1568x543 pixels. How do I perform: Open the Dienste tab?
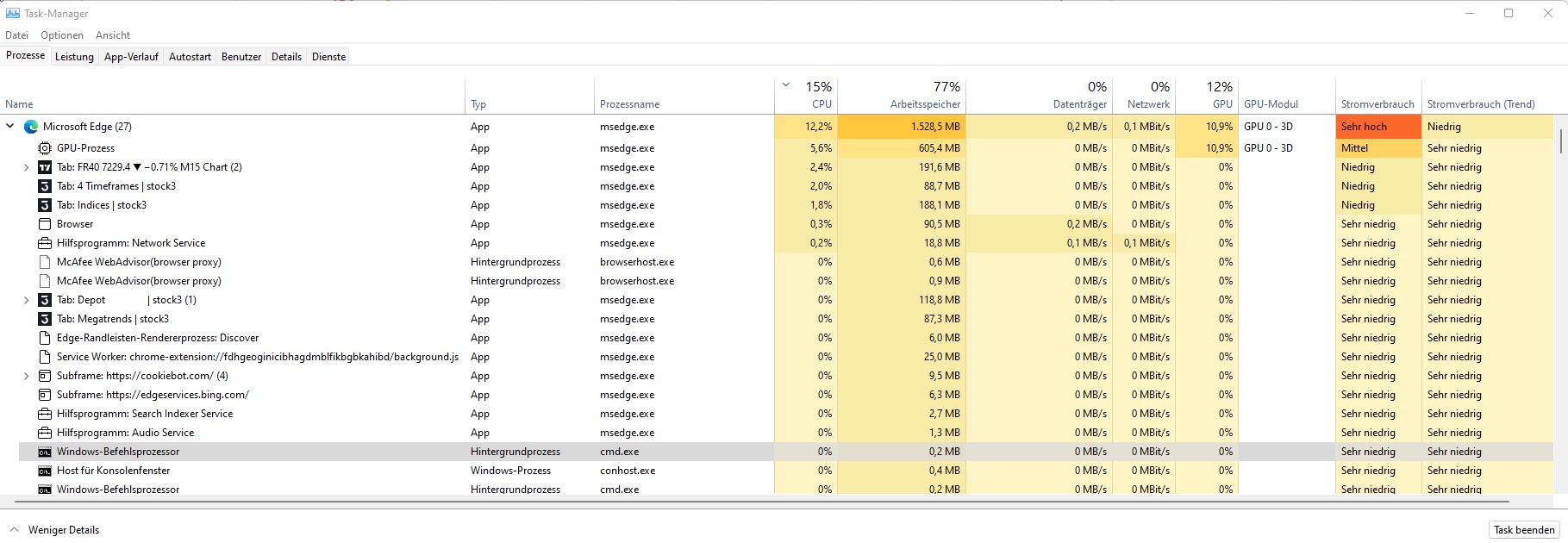(328, 57)
